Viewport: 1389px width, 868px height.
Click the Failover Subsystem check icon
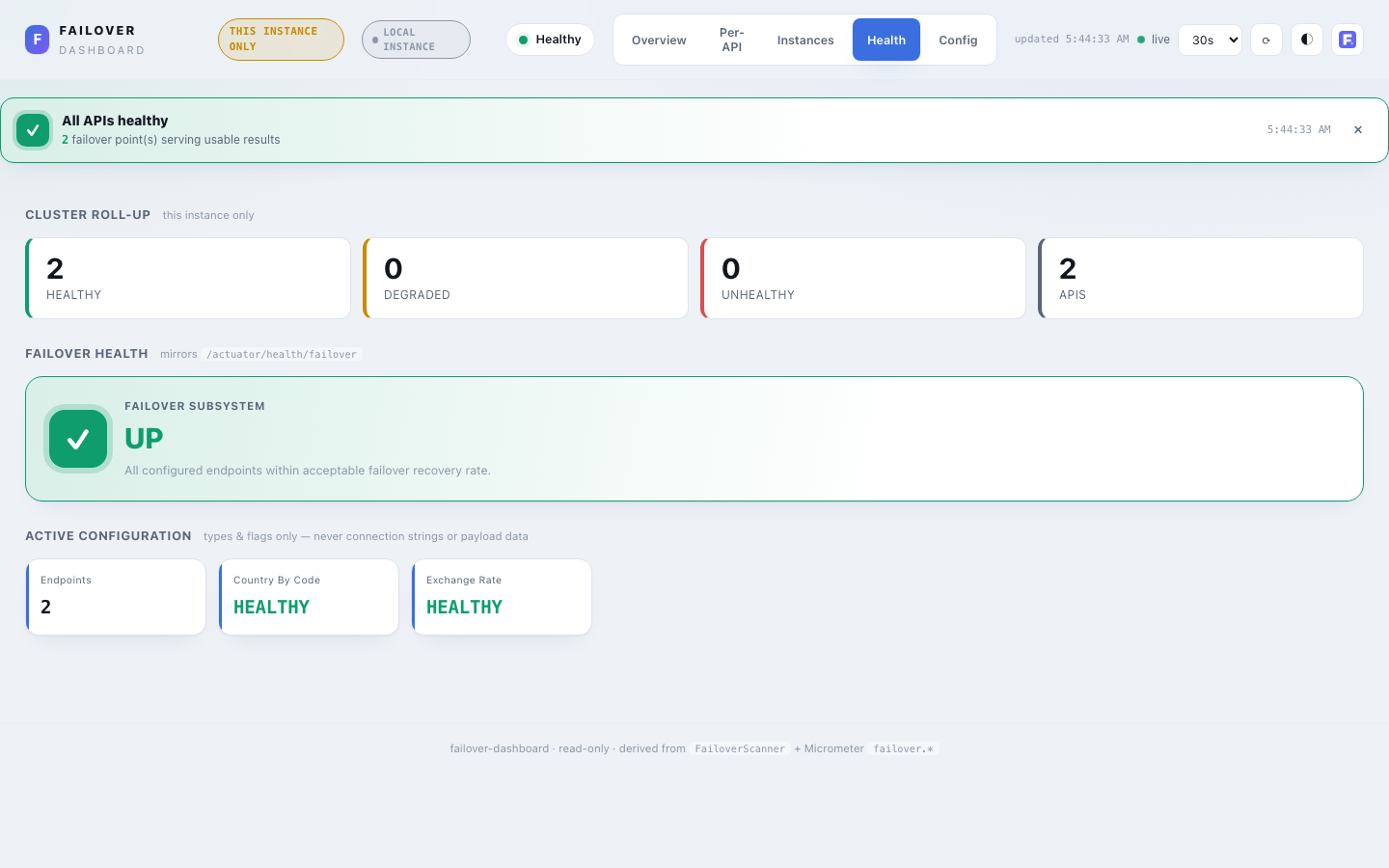click(x=78, y=439)
